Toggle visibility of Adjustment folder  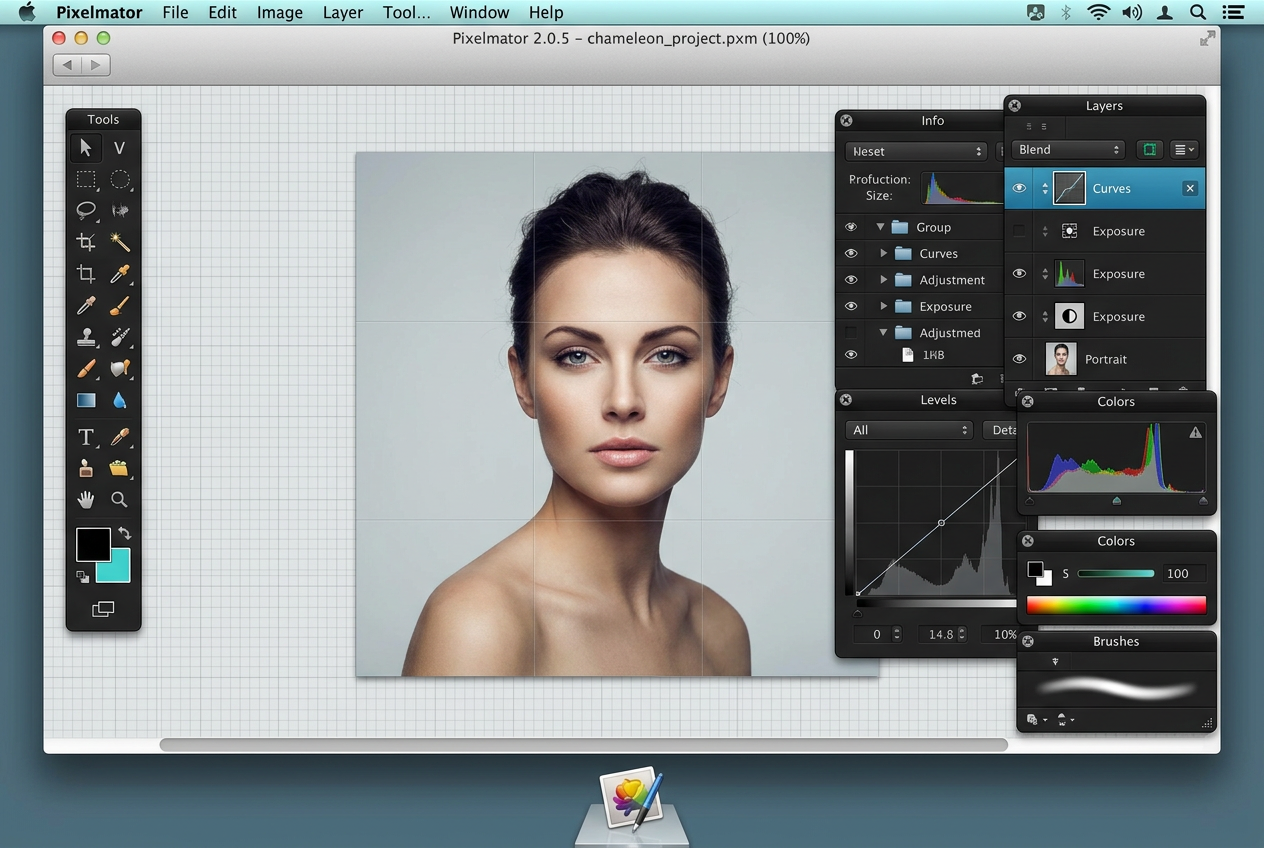click(x=851, y=280)
